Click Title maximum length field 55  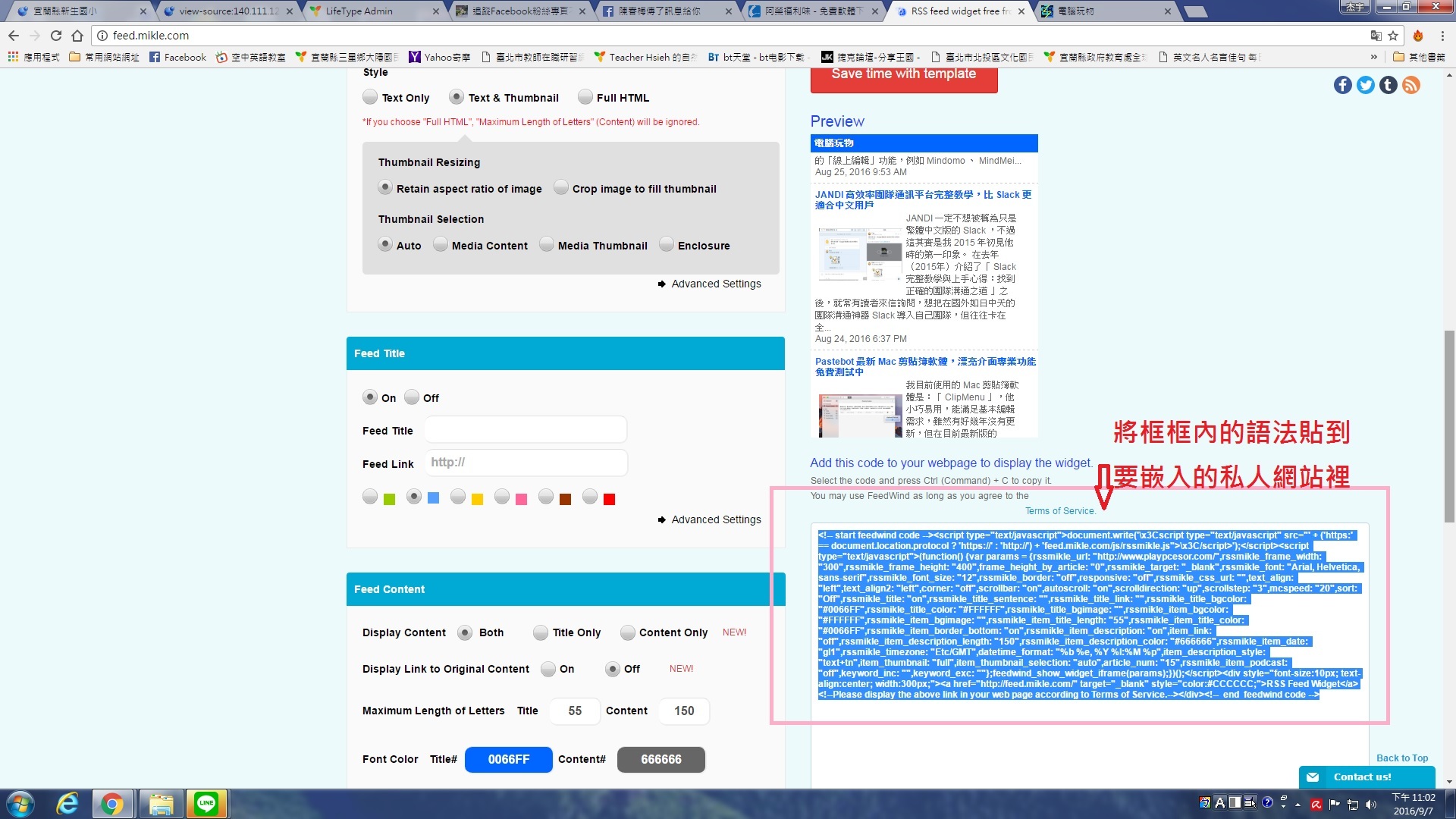[x=575, y=711]
